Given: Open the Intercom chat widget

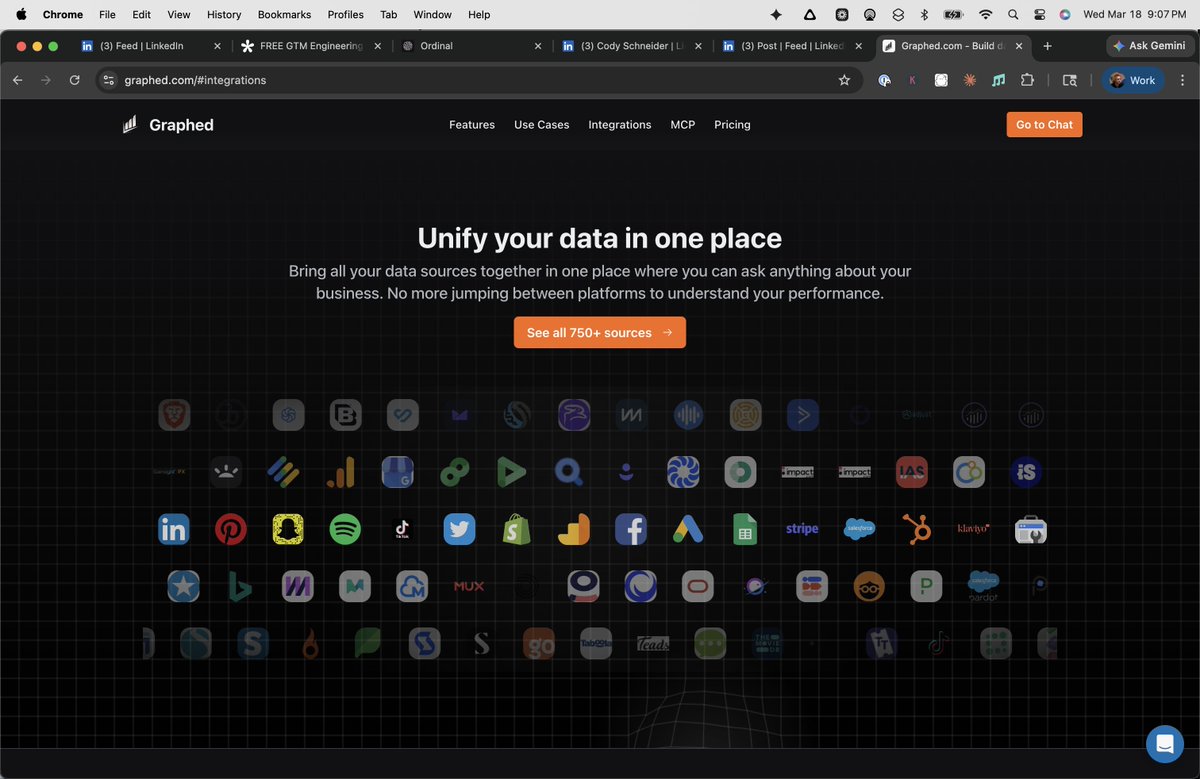Looking at the screenshot, I should pos(1165,744).
